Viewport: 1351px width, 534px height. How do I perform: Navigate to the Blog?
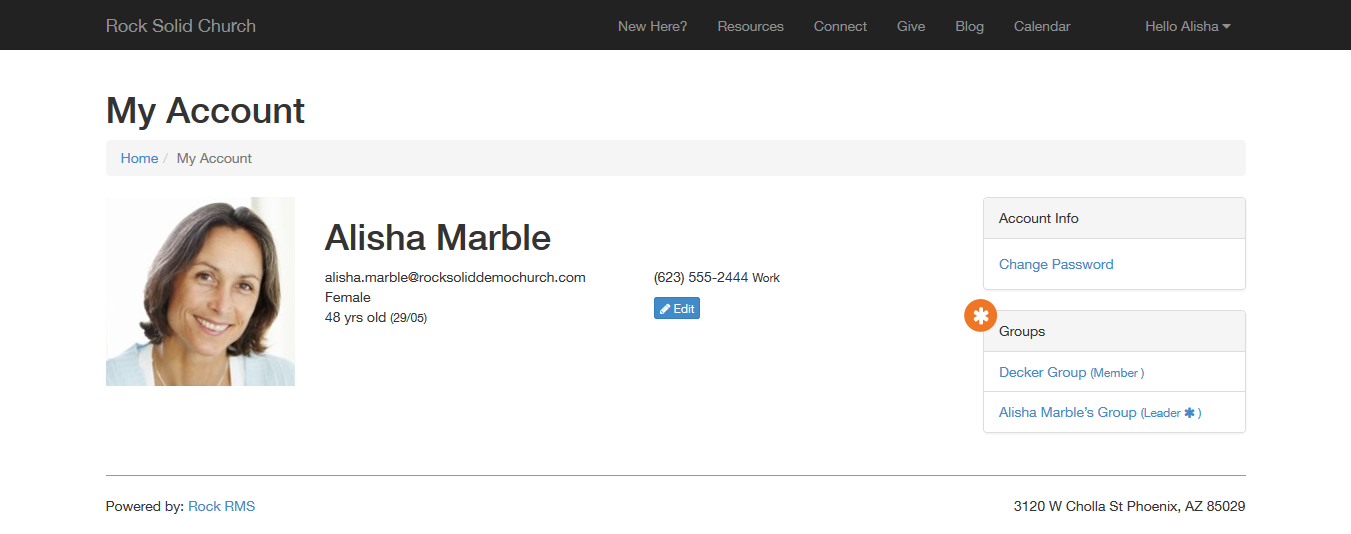(x=969, y=26)
